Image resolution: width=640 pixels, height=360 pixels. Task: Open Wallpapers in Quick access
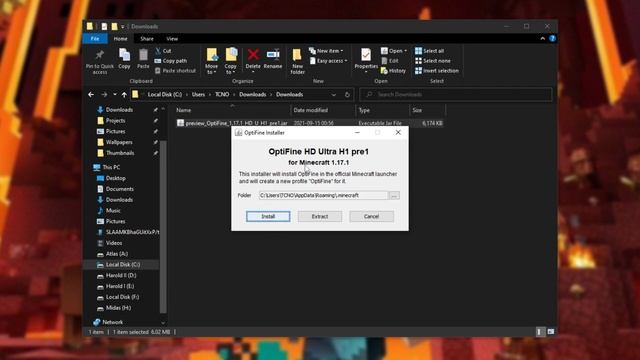click(119, 142)
